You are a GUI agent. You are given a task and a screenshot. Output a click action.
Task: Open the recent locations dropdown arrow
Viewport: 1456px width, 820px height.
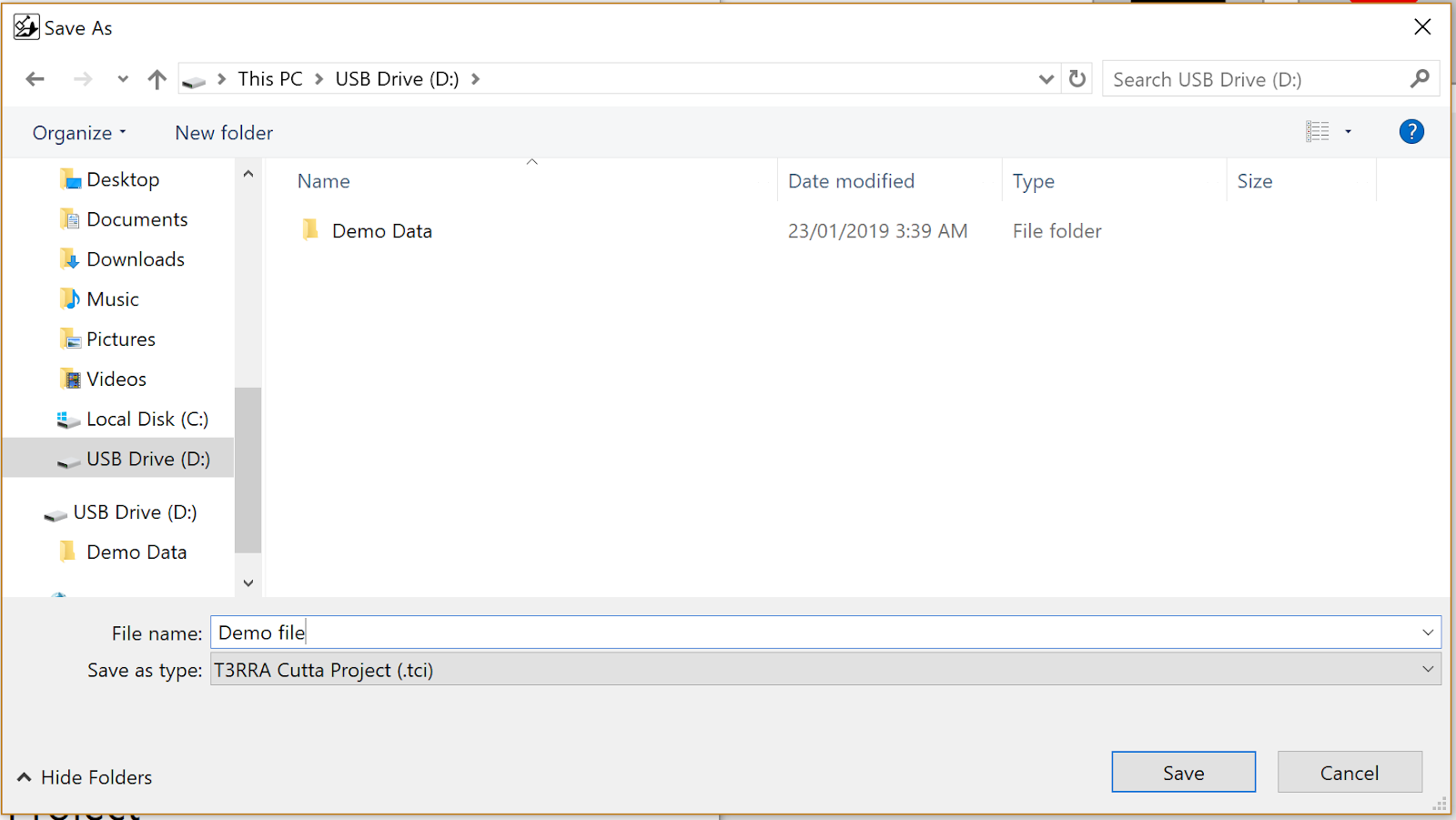[x=123, y=79]
